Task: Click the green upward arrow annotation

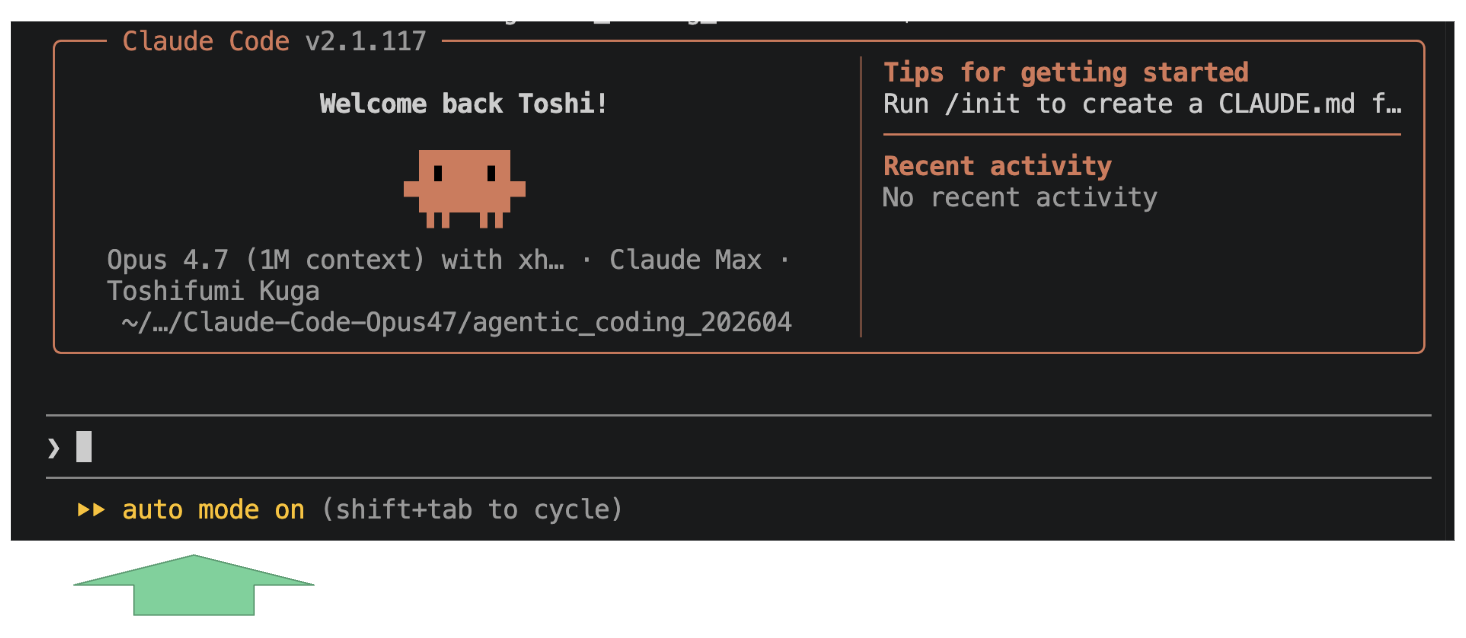Action: [x=194, y=585]
